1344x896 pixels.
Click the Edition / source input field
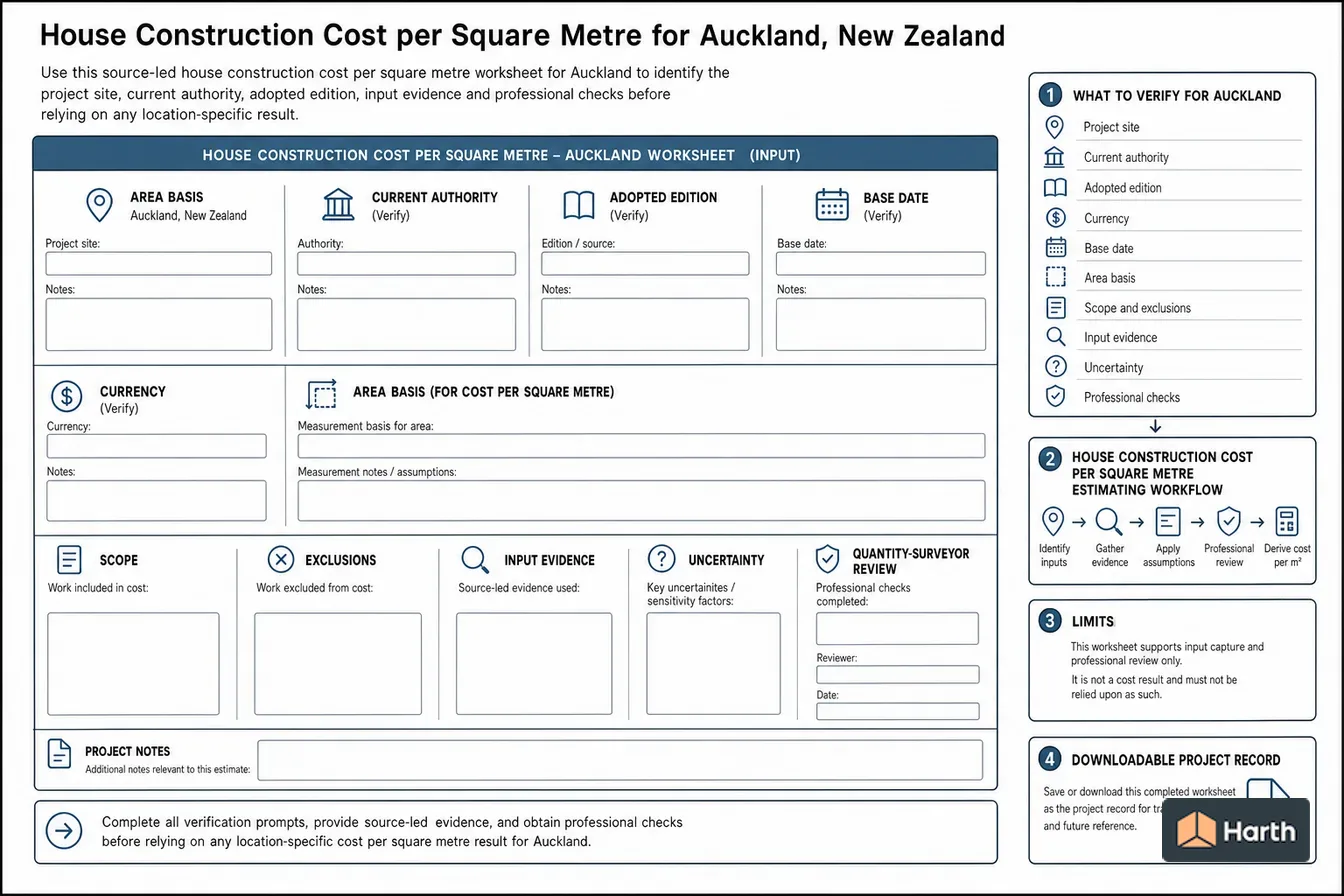point(645,263)
